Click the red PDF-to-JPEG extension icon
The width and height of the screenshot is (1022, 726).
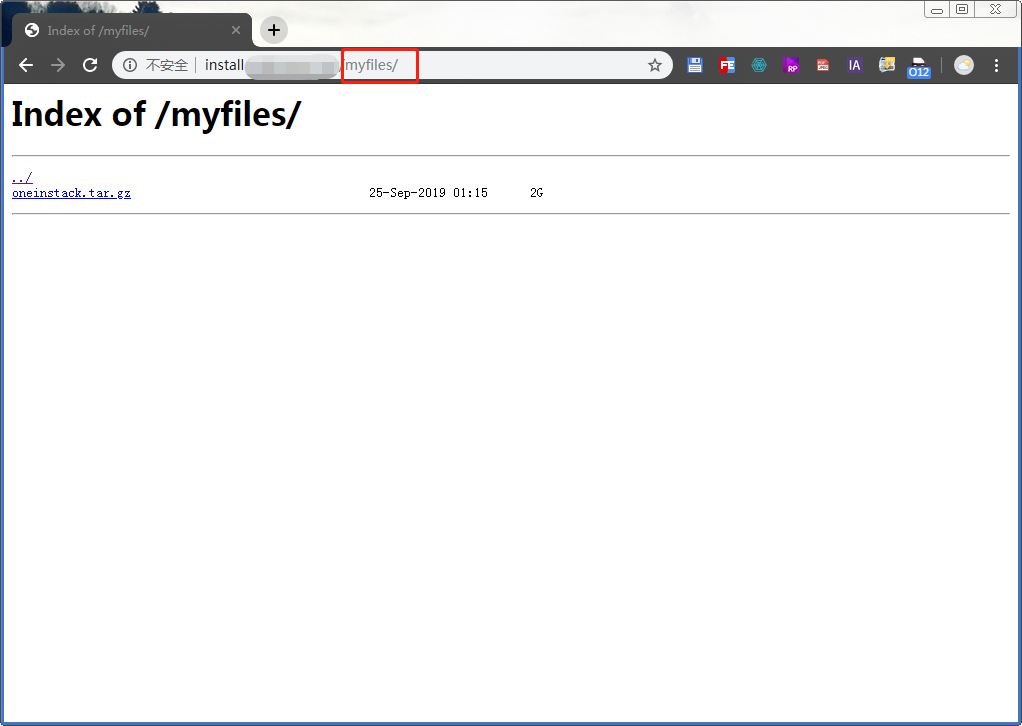[823, 65]
